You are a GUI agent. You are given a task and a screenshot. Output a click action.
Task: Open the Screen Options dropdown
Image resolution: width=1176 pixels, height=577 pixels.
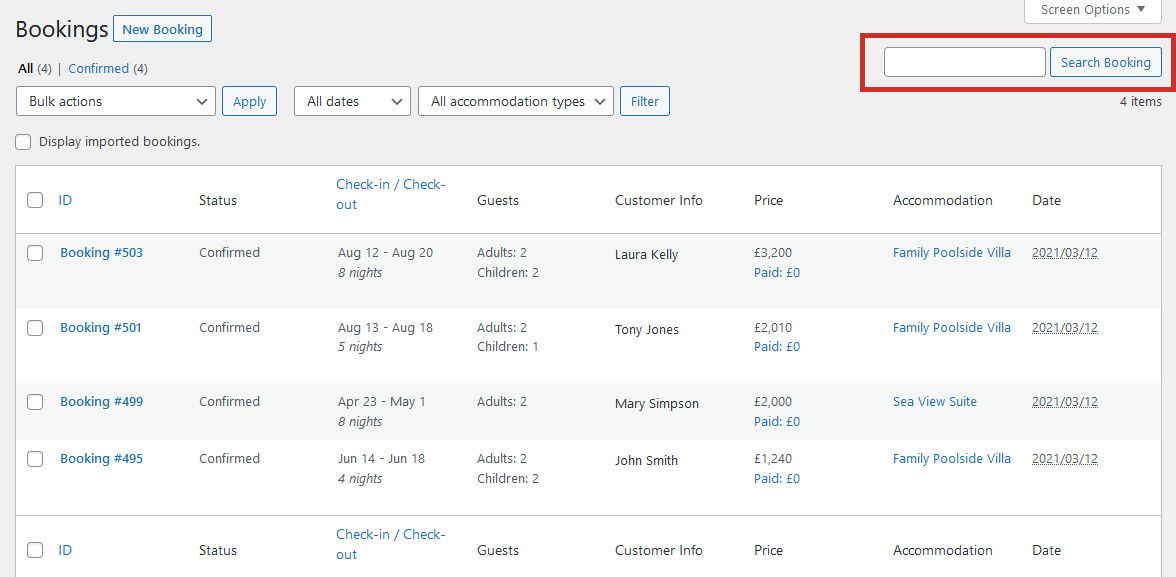(1093, 11)
